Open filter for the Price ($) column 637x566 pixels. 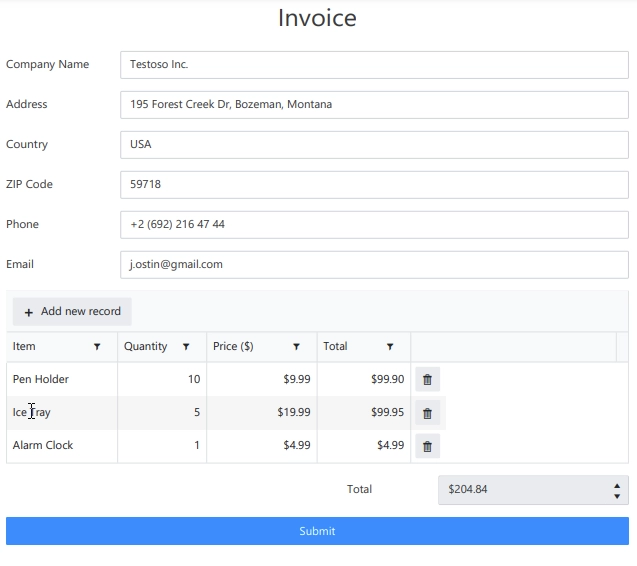coord(297,347)
